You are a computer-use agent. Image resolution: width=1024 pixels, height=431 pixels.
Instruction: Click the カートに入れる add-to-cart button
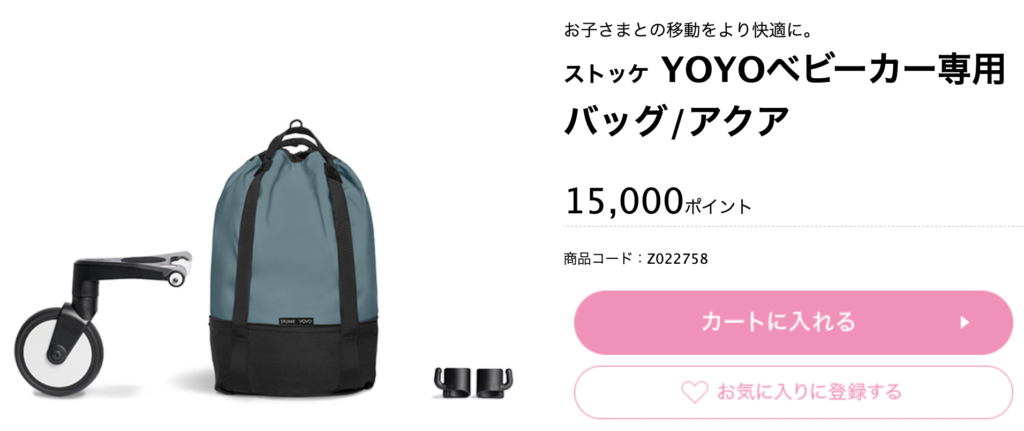[x=793, y=323]
